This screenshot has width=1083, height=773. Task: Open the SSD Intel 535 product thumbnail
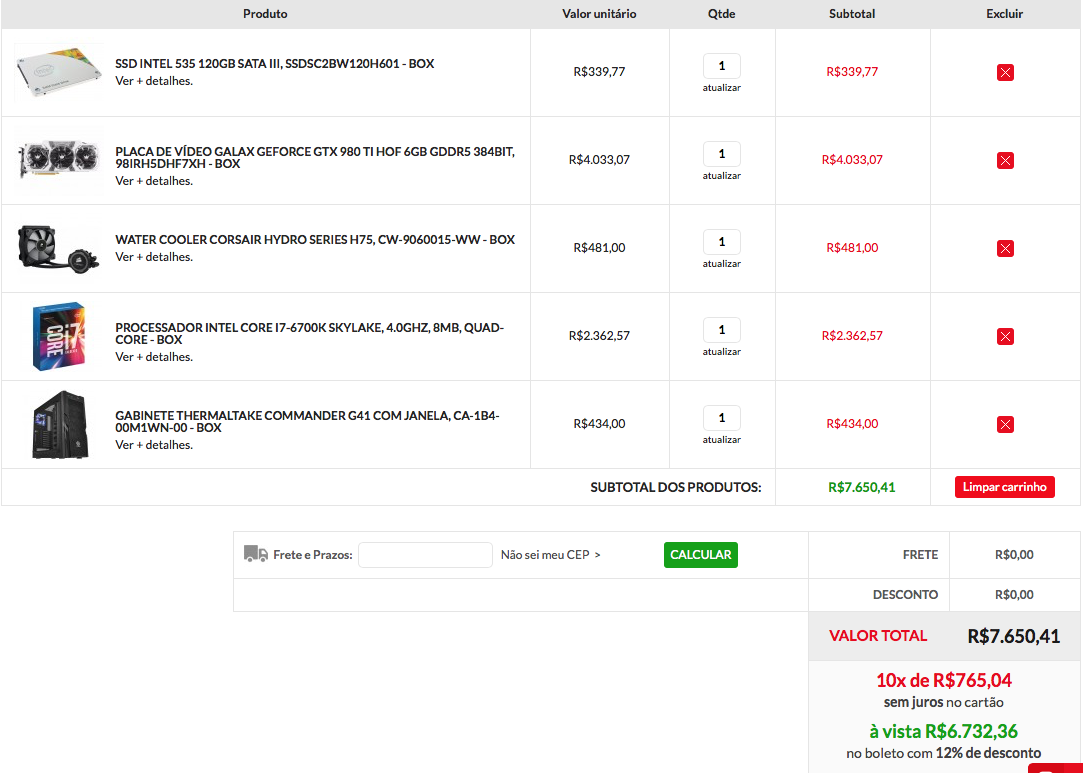[59, 73]
